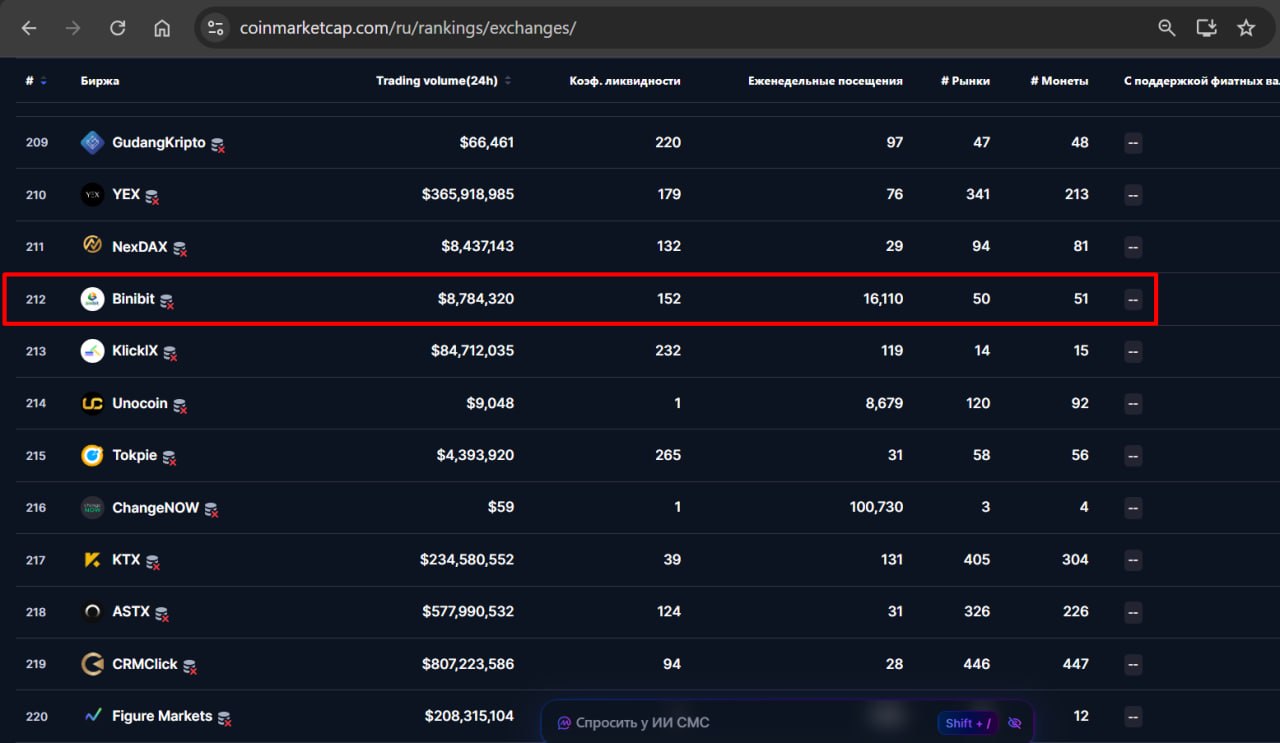Reload the current page
This screenshot has height=743, width=1280.
tap(117, 28)
